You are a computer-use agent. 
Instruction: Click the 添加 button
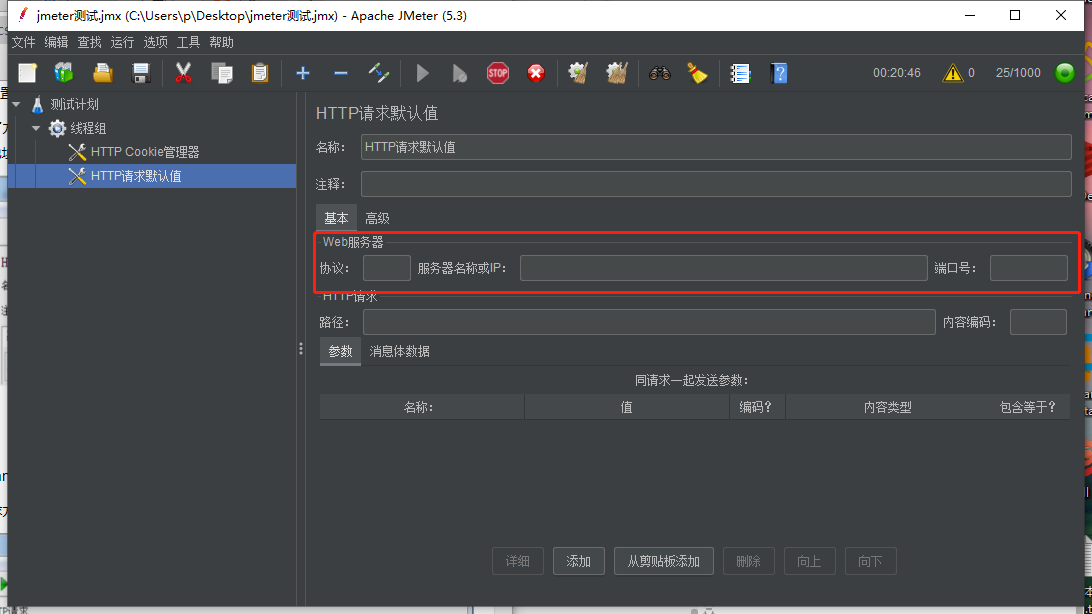(579, 561)
